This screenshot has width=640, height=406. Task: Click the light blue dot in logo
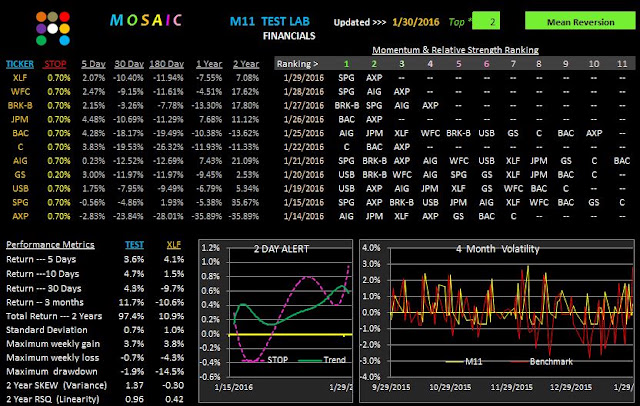(x=64, y=40)
